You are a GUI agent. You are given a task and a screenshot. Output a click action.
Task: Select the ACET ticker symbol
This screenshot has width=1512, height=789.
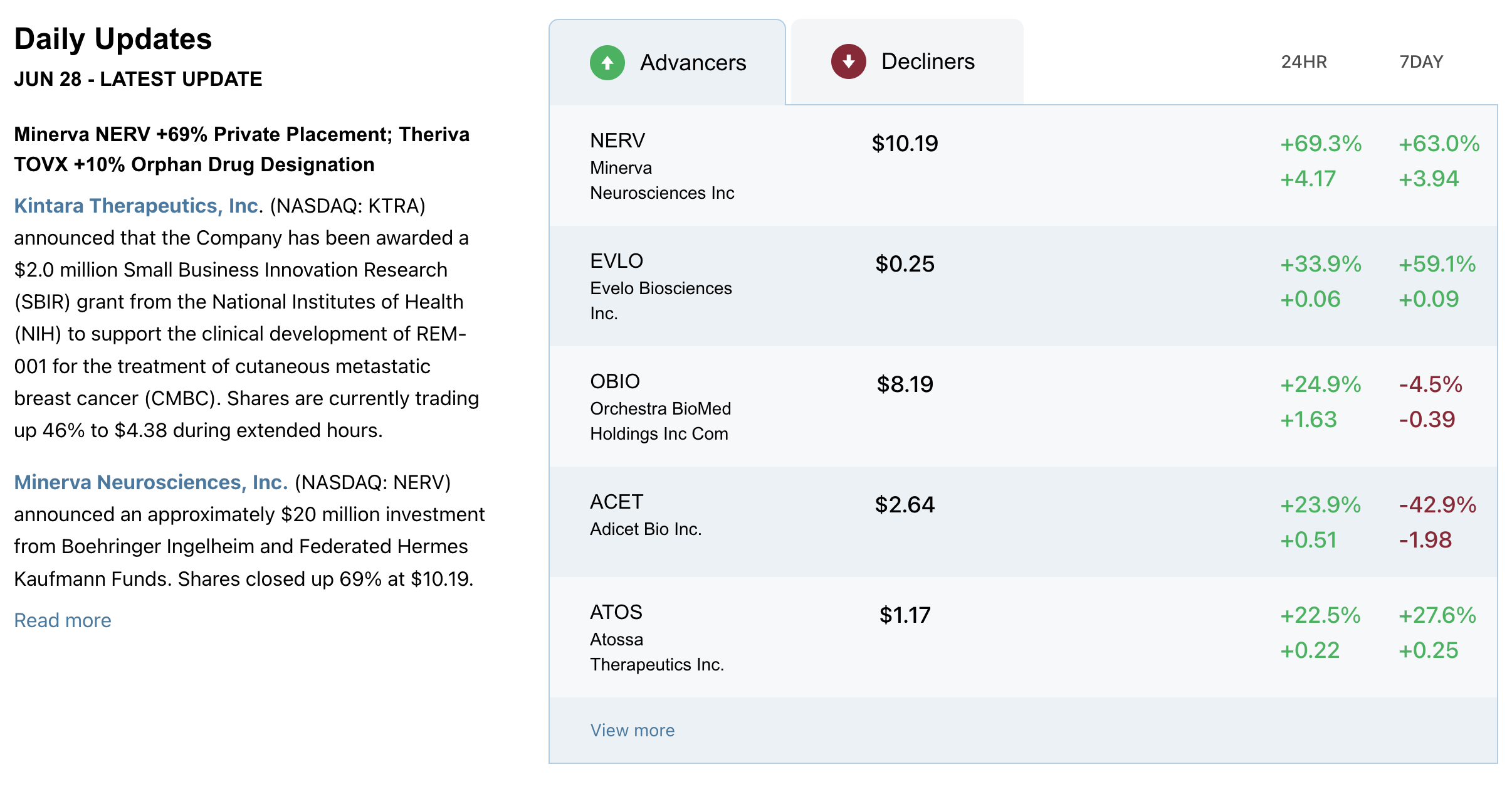click(x=616, y=502)
